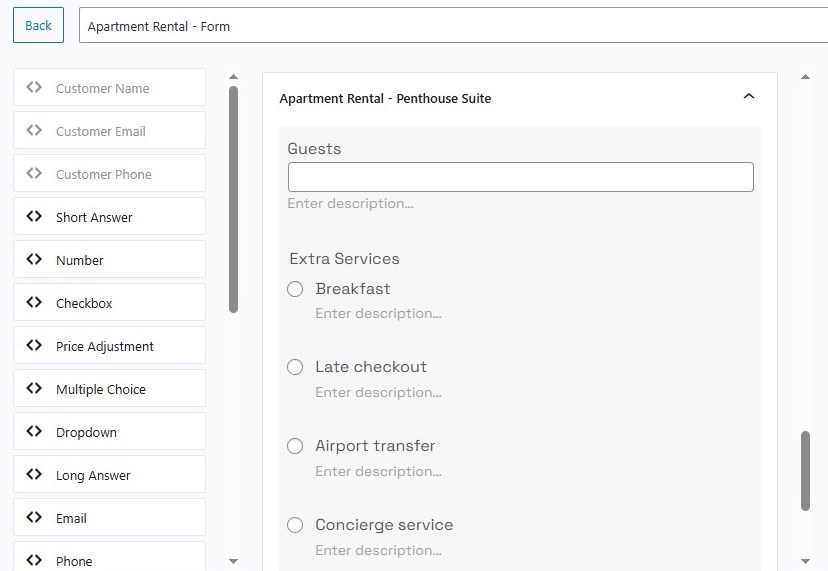Click the Email field code icon

34,517
